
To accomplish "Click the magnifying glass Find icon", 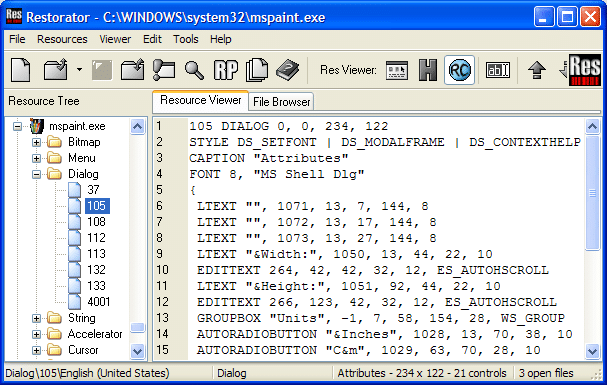I will pos(194,70).
